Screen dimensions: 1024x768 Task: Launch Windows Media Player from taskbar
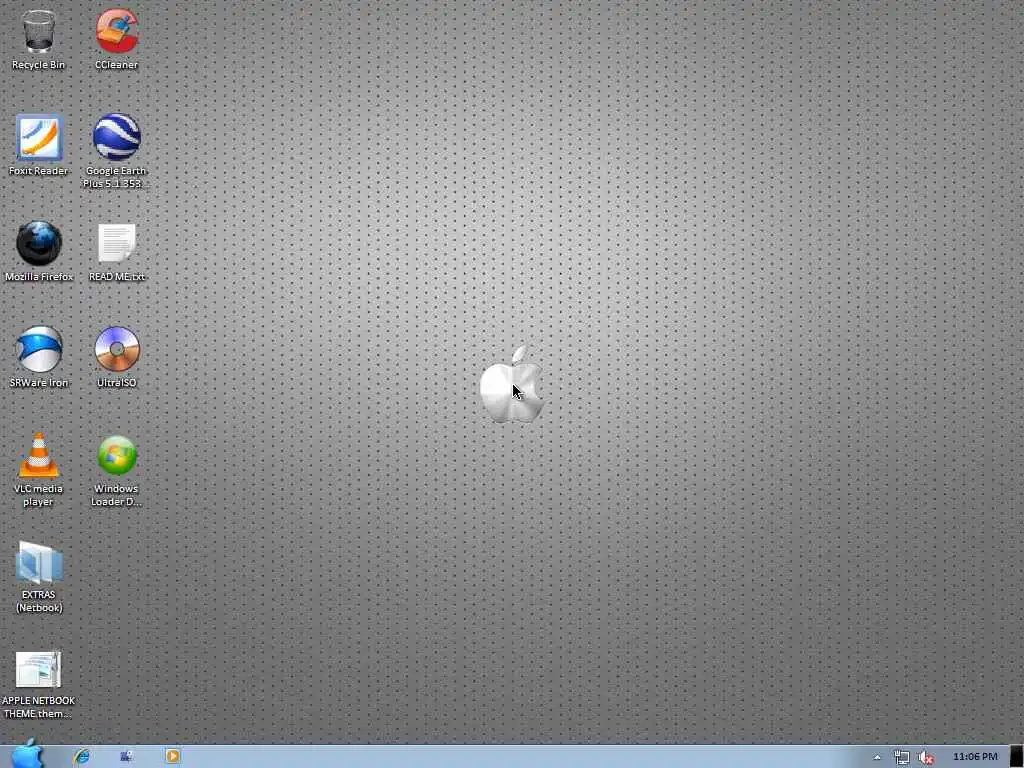pos(172,756)
